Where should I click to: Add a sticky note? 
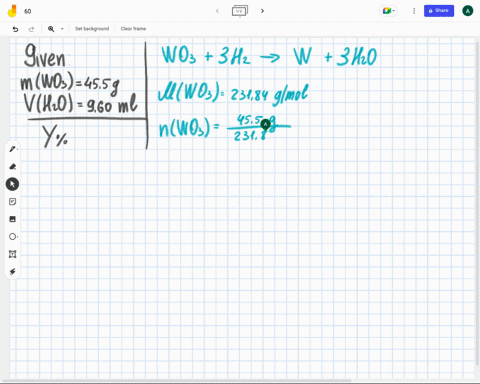click(x=12, y=202)
